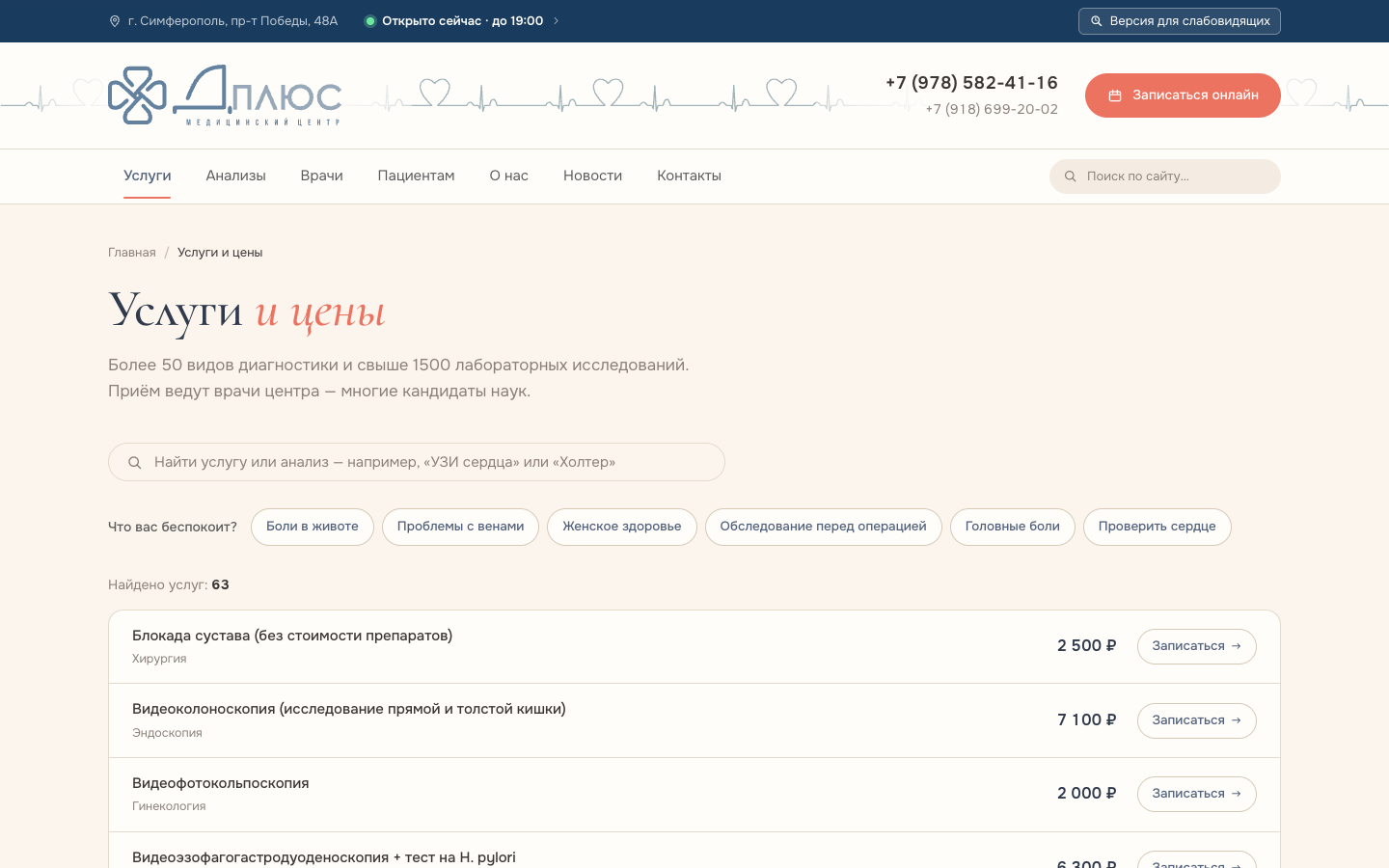Image resolution: width=1389 pixels, height=868 pixels.
Task: Click the Видеоэзофагогастродуоденоскопия service title
Action: 324,857
